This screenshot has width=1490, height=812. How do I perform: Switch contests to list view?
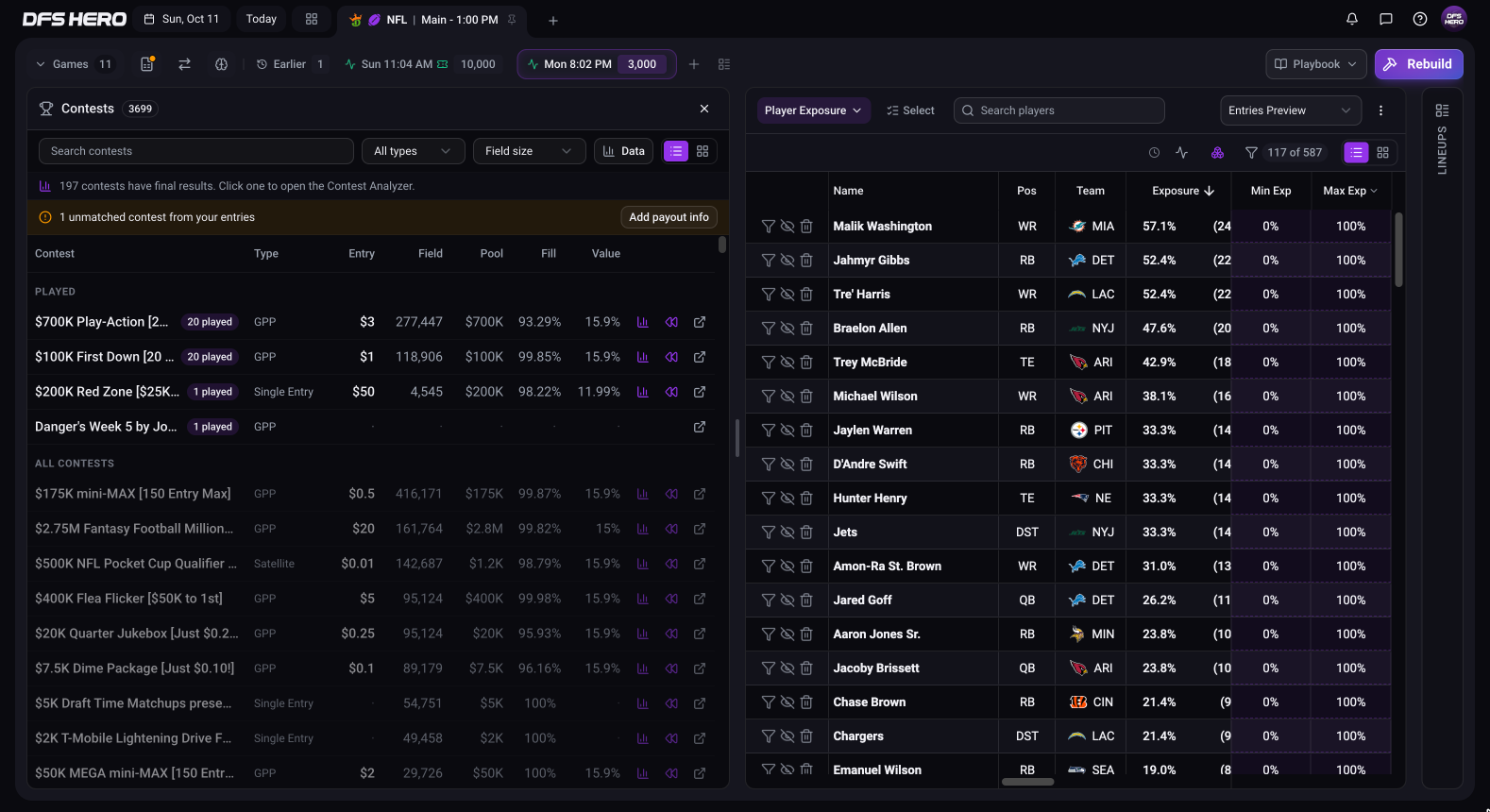[676, 151]
